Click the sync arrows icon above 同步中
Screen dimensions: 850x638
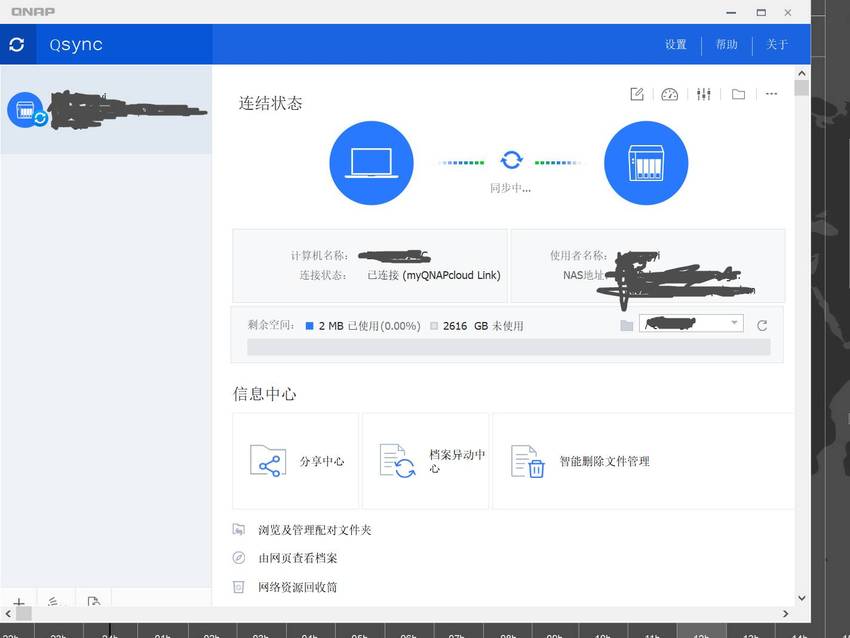click(x=511, y=160)
